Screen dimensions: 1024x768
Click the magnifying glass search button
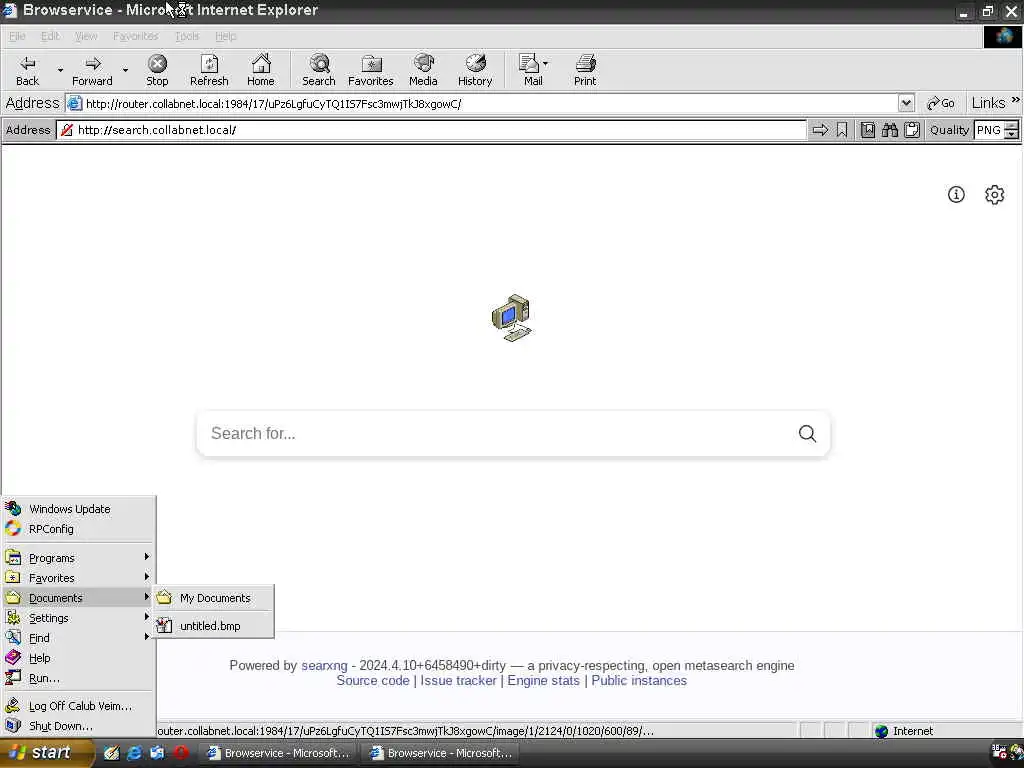click(x=807, y=434)
